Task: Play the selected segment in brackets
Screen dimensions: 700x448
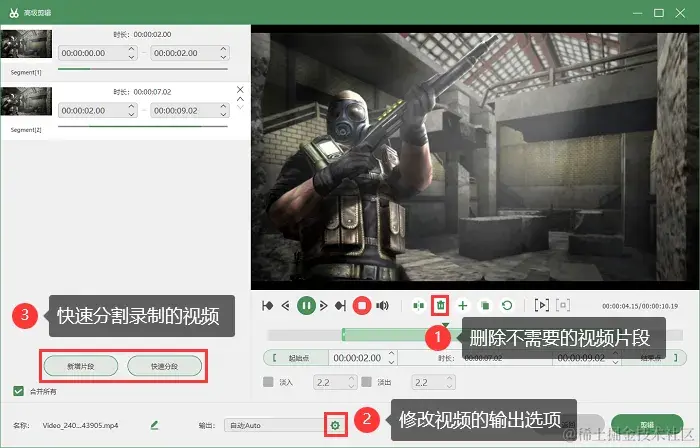Action: 542,306
